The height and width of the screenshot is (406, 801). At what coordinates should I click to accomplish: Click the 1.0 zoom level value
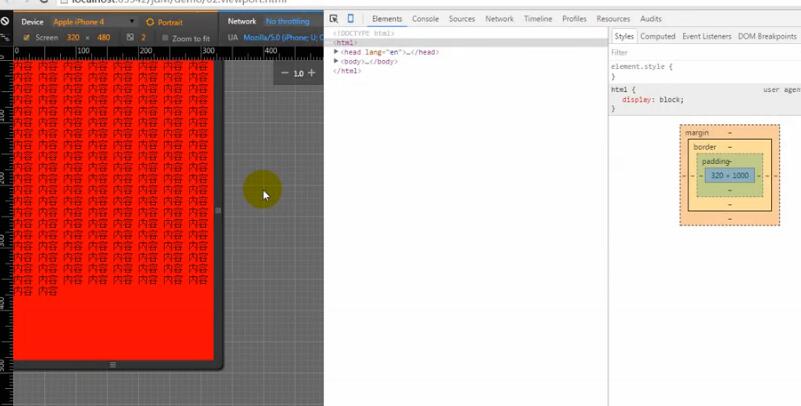coord(298,74)
